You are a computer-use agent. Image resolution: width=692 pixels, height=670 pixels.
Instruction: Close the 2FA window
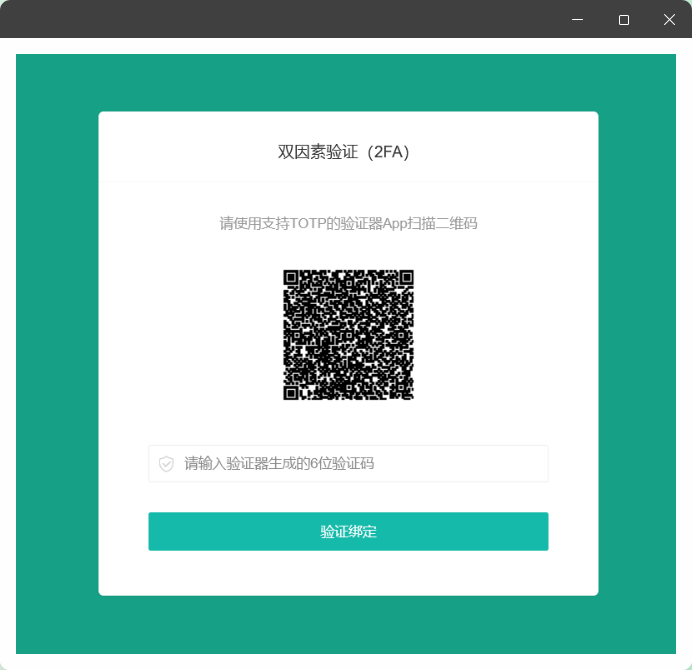669,19
